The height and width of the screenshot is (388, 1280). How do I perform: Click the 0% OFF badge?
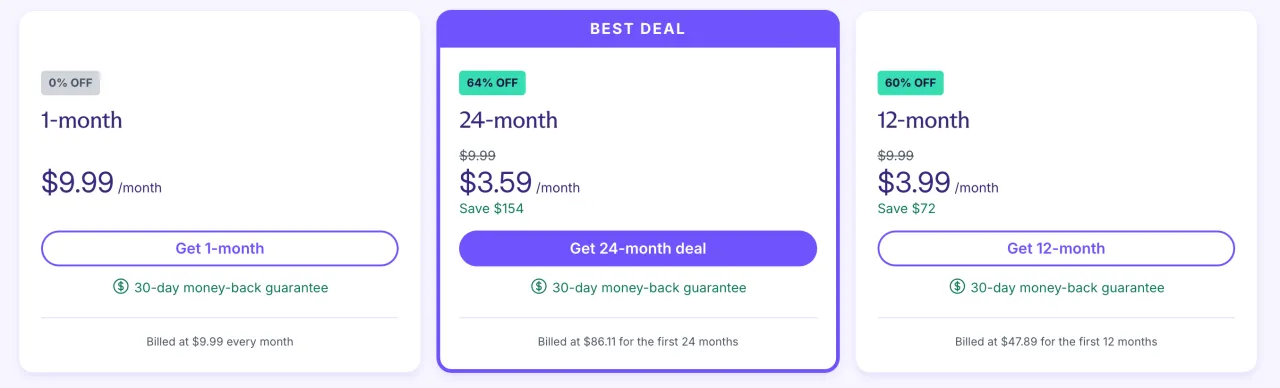(71, 83)
